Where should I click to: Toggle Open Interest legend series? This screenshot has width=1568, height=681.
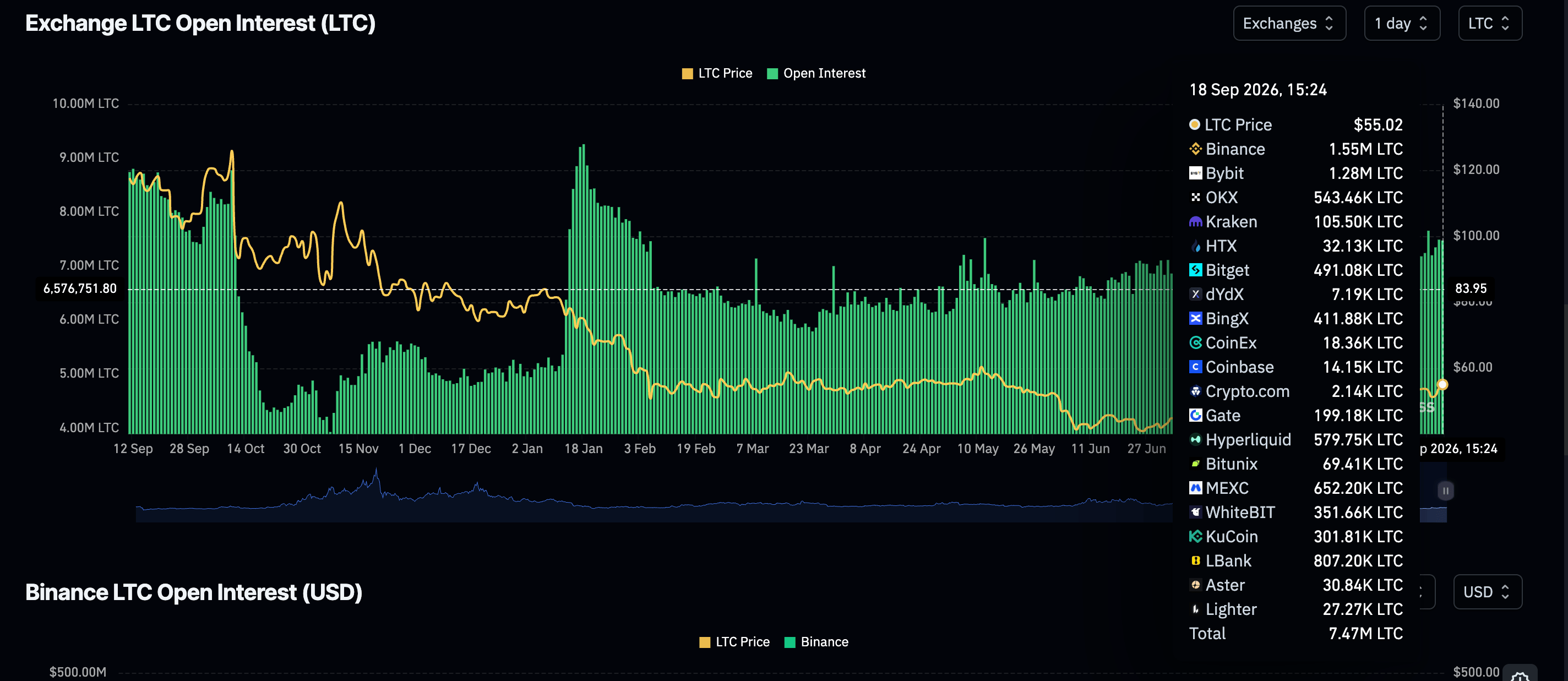pos(816,73)
